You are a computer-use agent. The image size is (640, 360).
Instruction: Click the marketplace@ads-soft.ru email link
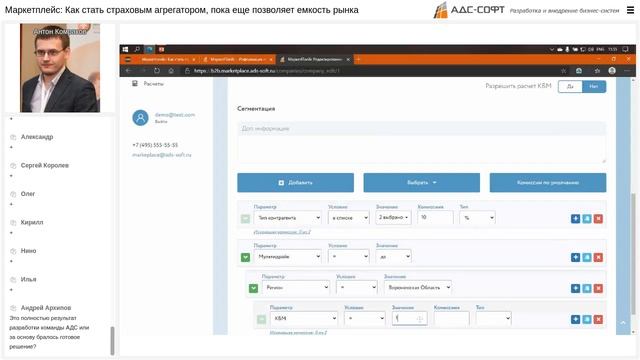[162, 155]
